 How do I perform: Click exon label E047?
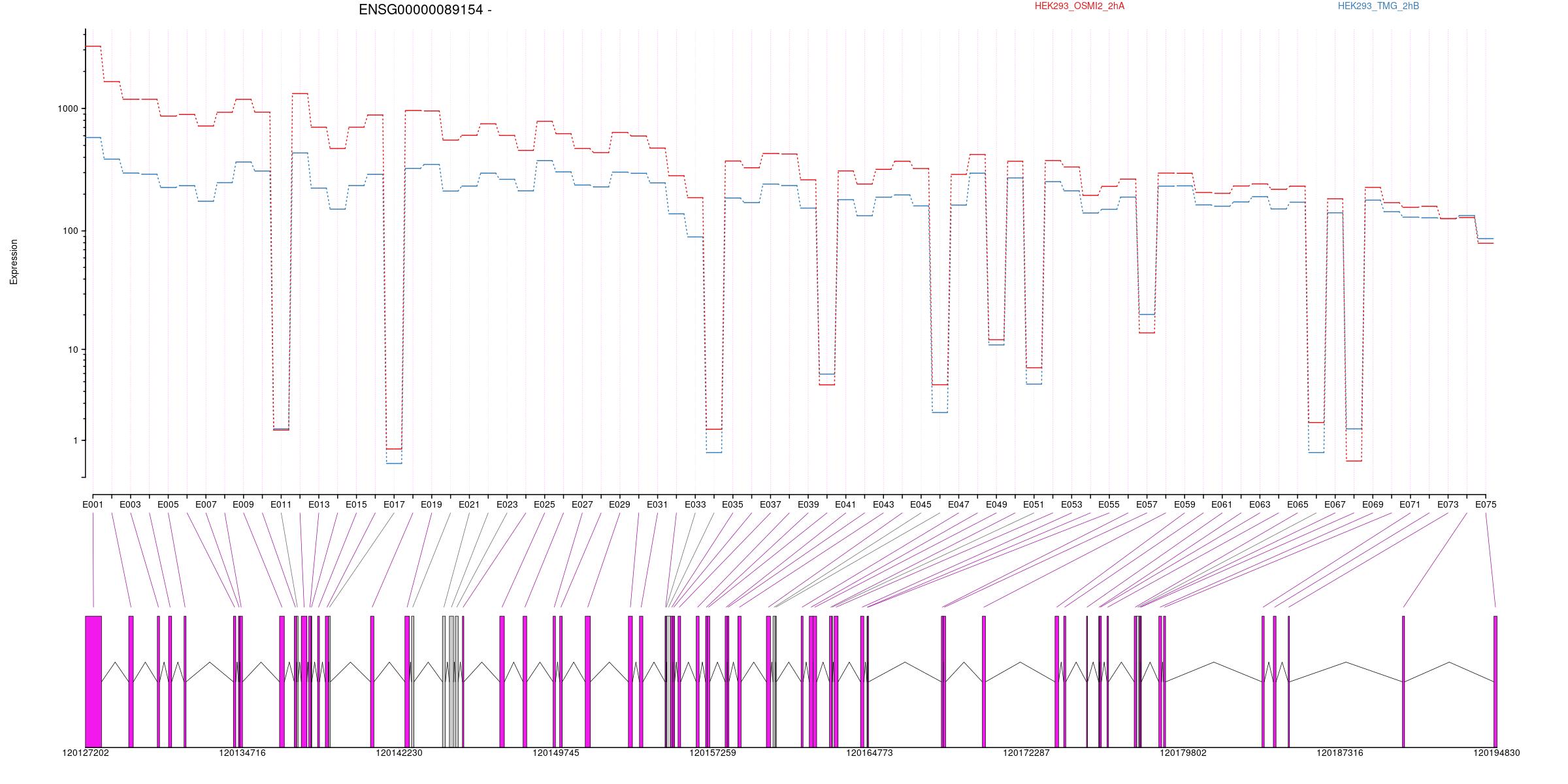click(958, 504)
